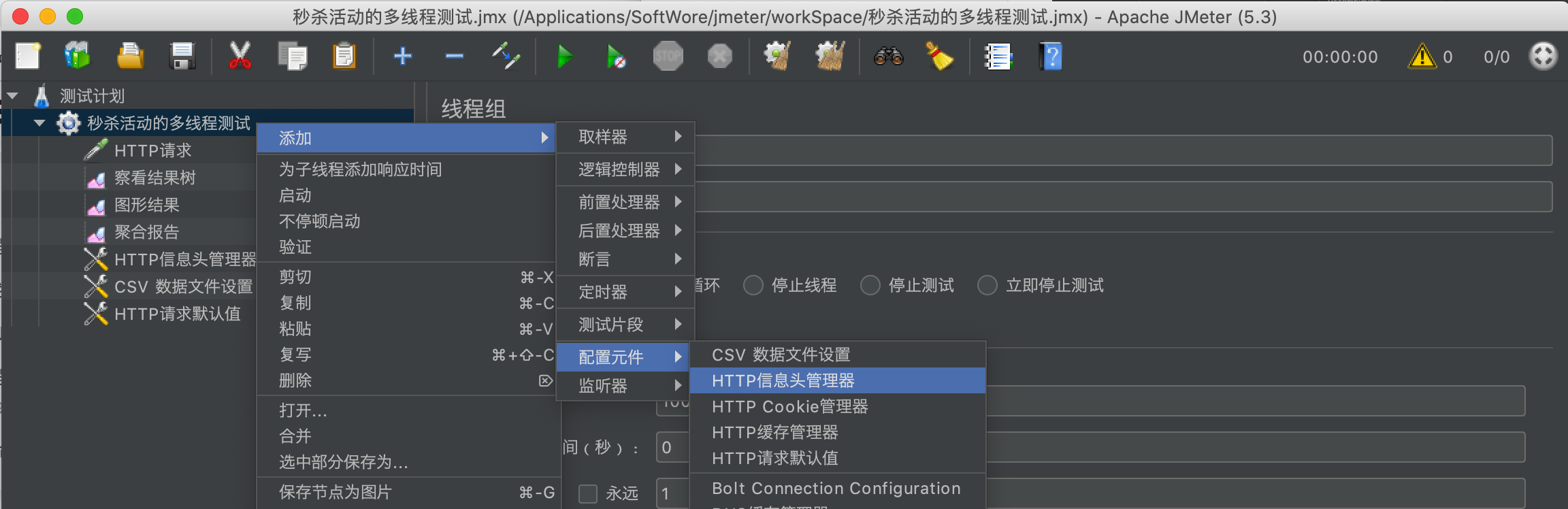Click the Open file folder icon
Screen dimensions: 1568x509
(130, 56)
